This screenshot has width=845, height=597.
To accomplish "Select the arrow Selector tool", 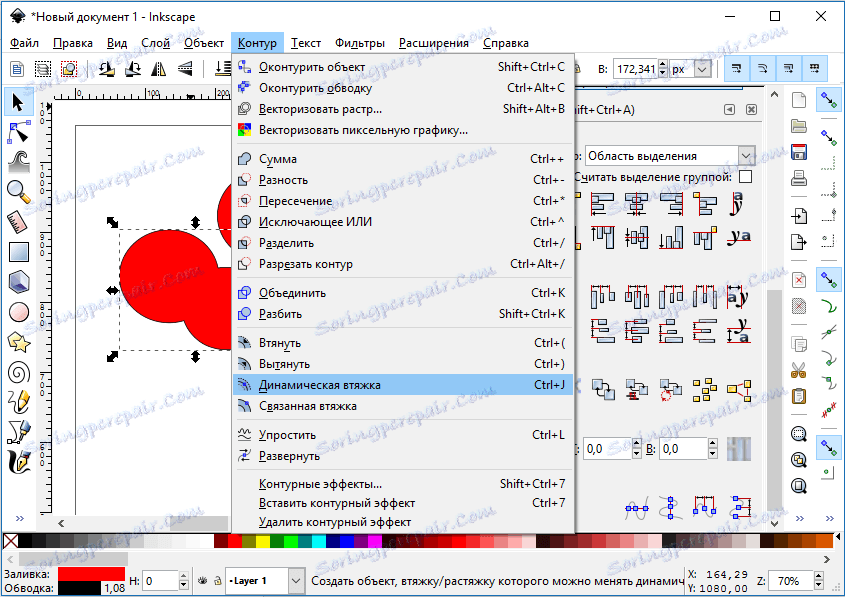I will [x=18, y=102].
